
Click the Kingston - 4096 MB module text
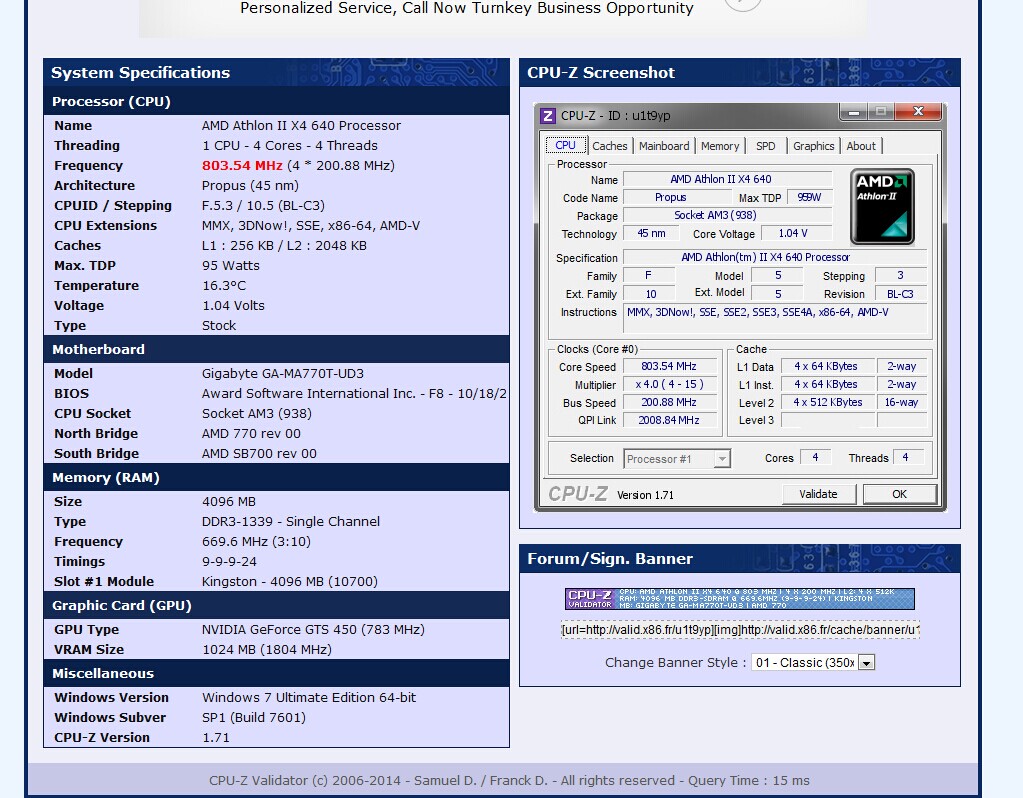click(x=290, y=581)
